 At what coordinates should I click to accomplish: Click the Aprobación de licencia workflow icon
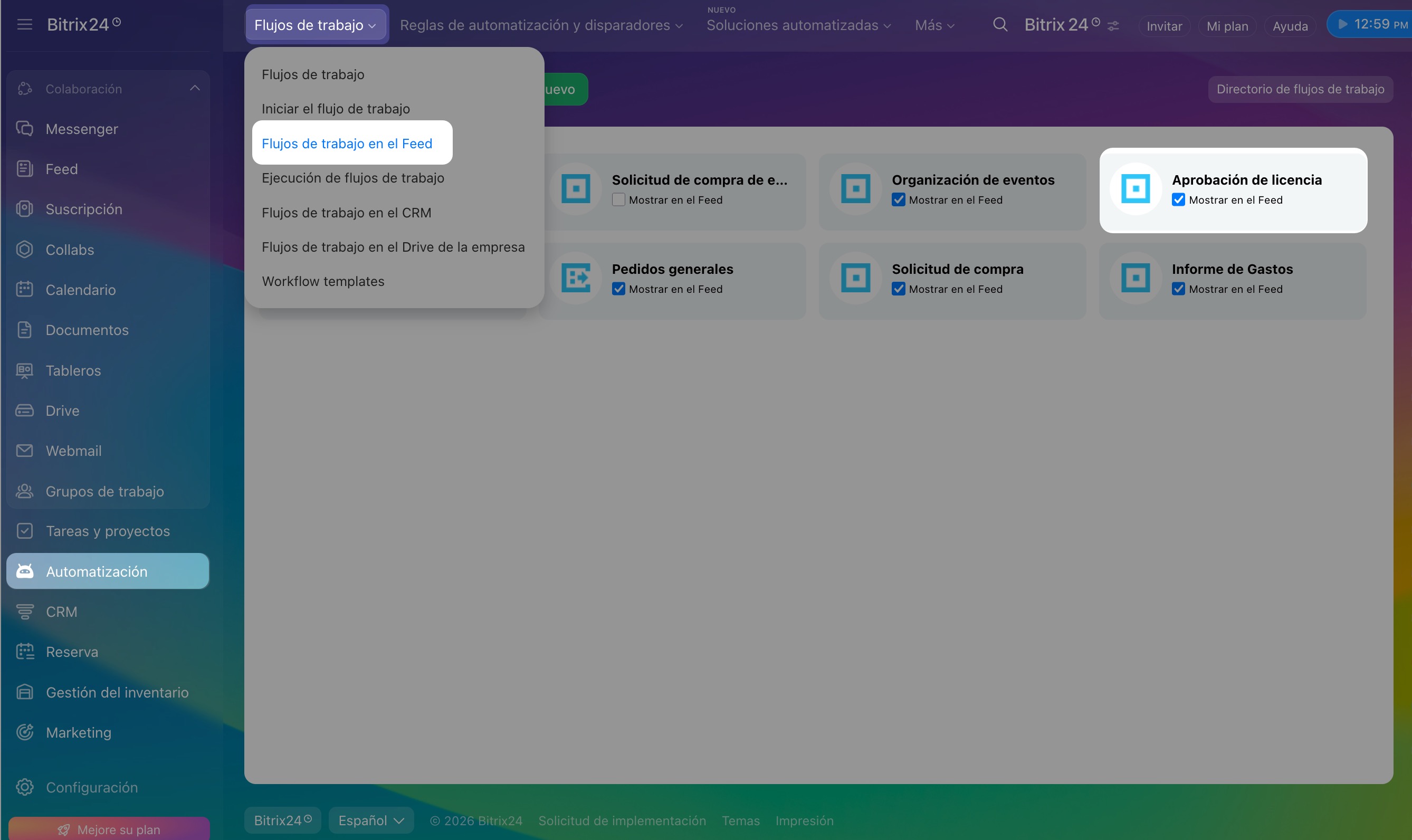point(1136,189)
